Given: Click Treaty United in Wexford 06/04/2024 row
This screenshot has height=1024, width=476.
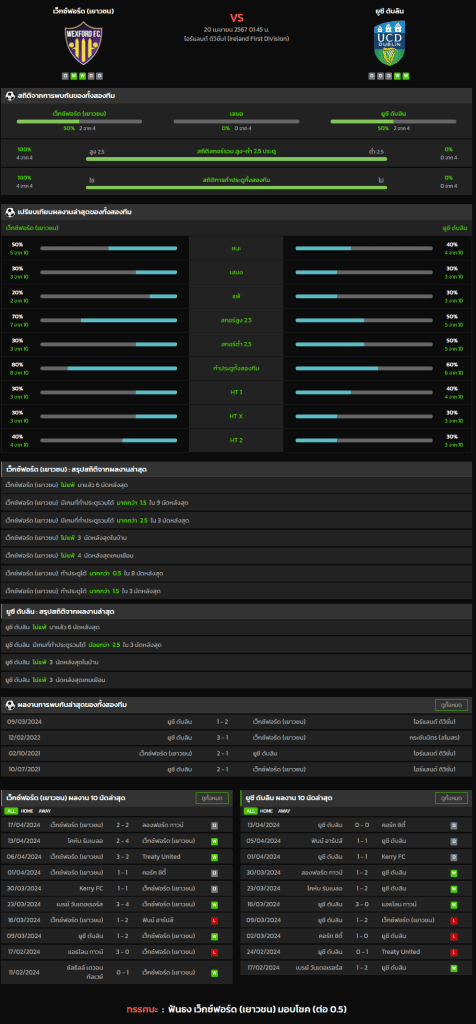Looking at the screenshot, I should pyautogui.click(x=160, y=857).
